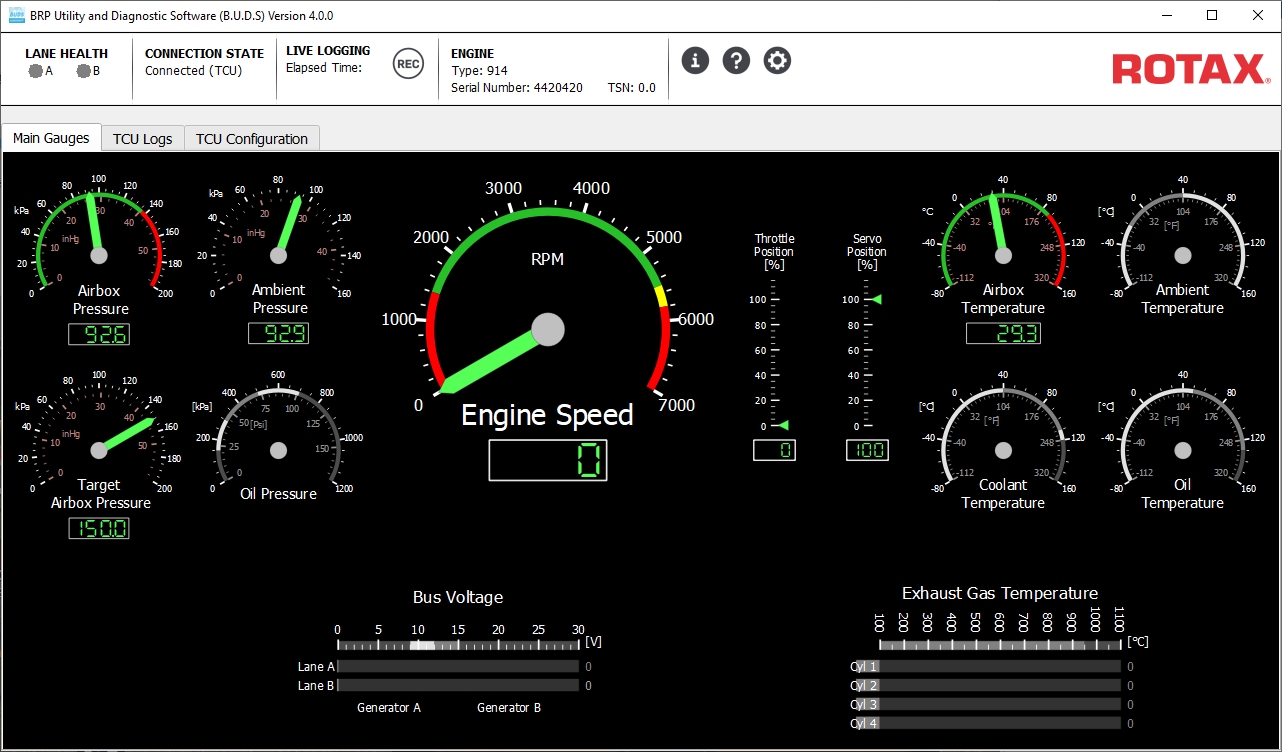
Task: Open help via question mark icon
Action: pos(736,61)
